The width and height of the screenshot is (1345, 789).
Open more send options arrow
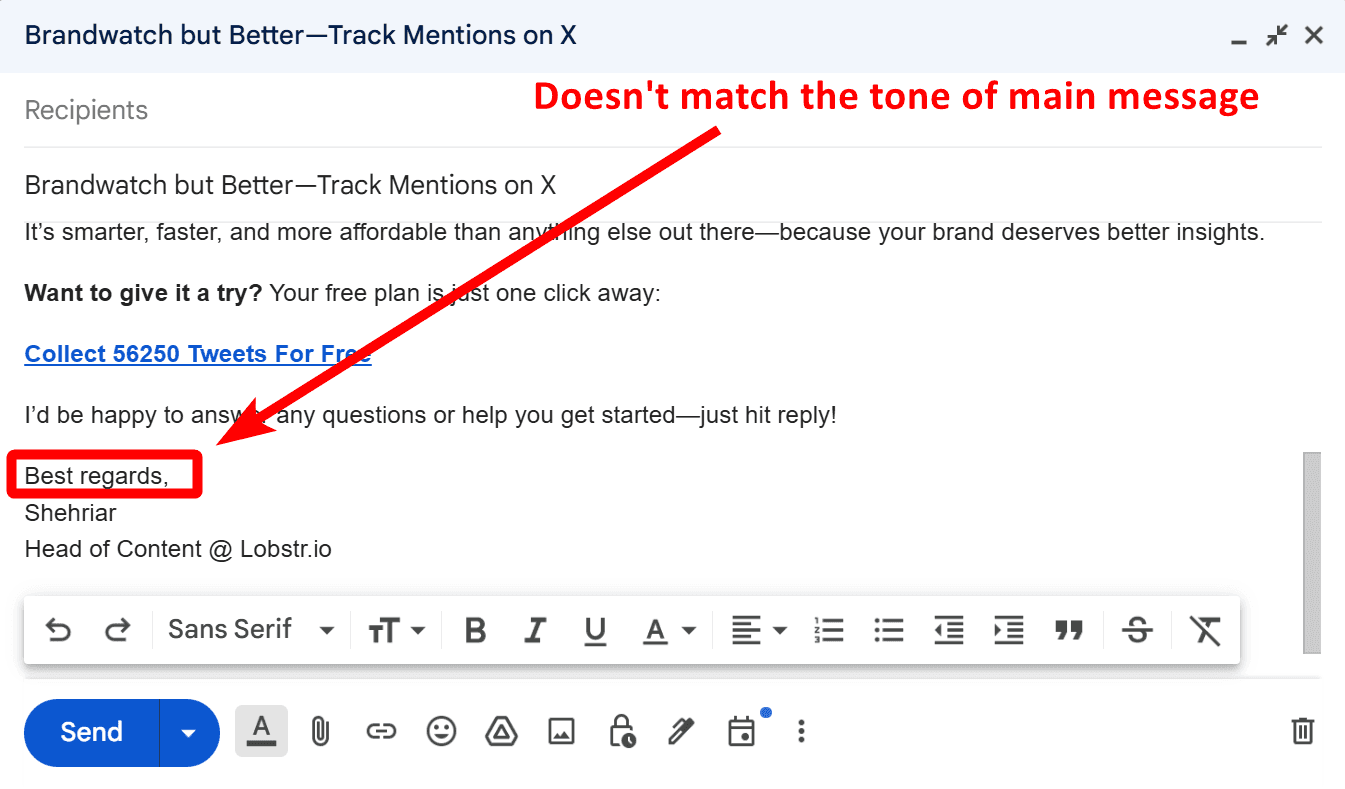189,732
